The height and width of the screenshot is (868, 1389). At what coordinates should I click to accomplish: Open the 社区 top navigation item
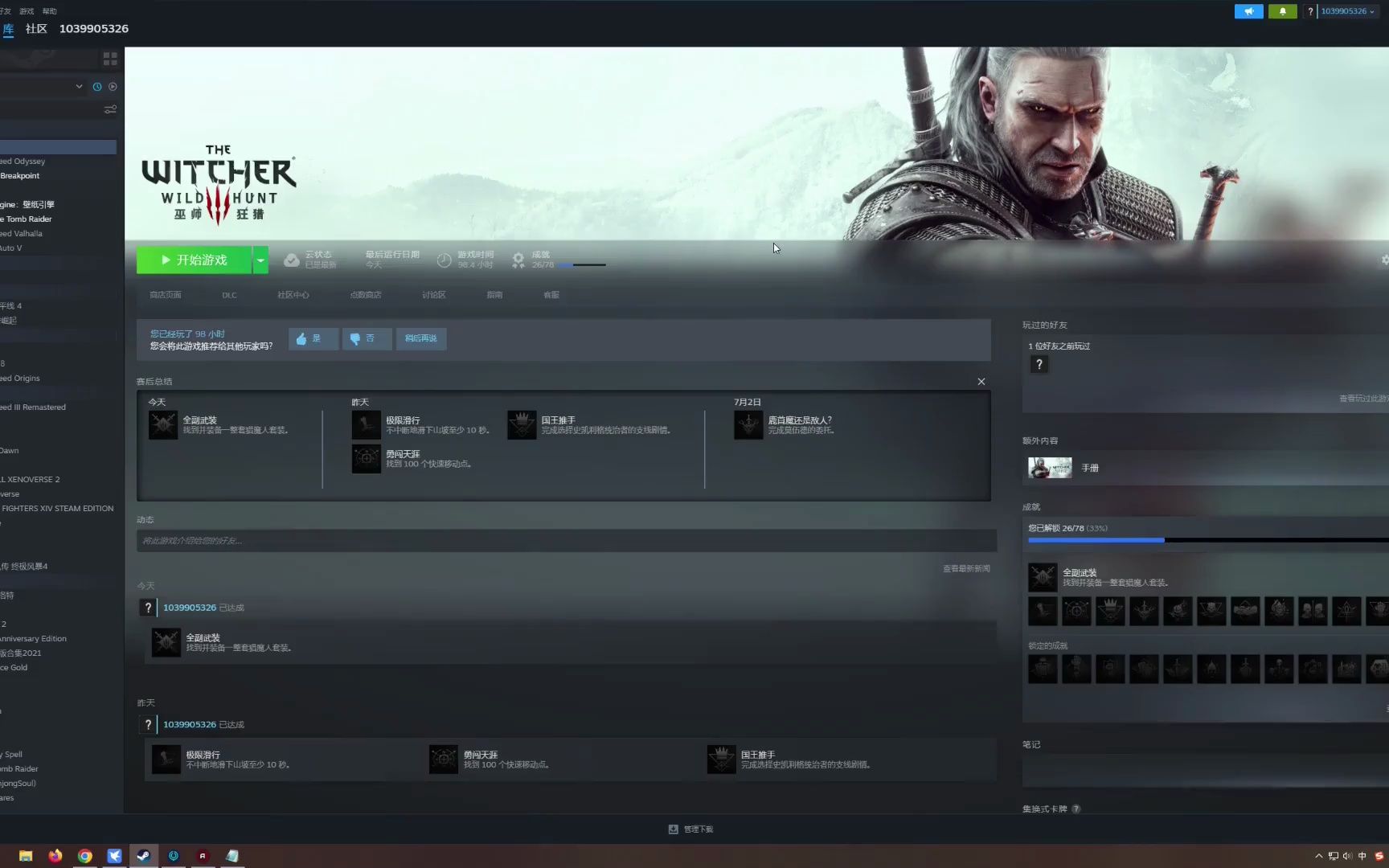point(36,29)
